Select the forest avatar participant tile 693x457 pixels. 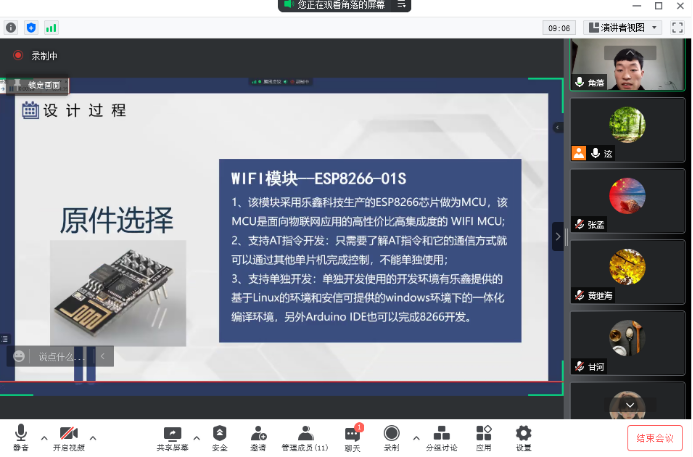pos(628,130)
